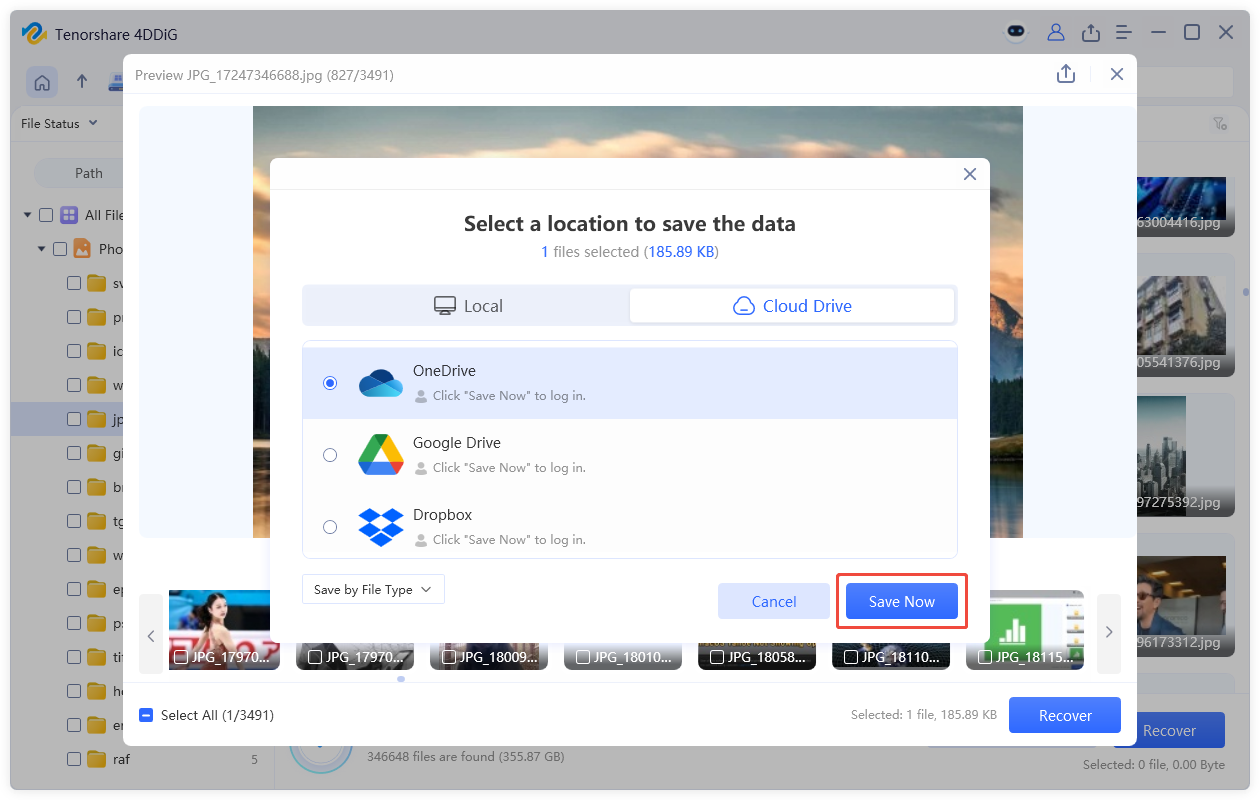Check the All Files tree checkbox
The width and height of the screenshot is (1260, 800).
click(46, 215)
